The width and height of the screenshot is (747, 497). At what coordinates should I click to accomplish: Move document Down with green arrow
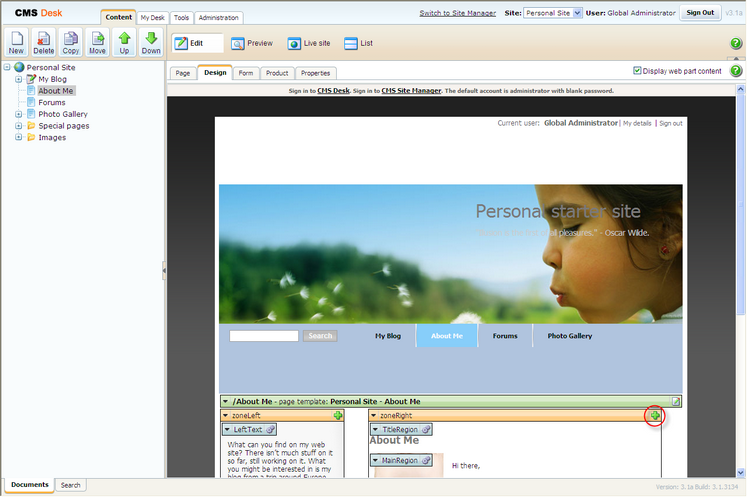[151, 42]
